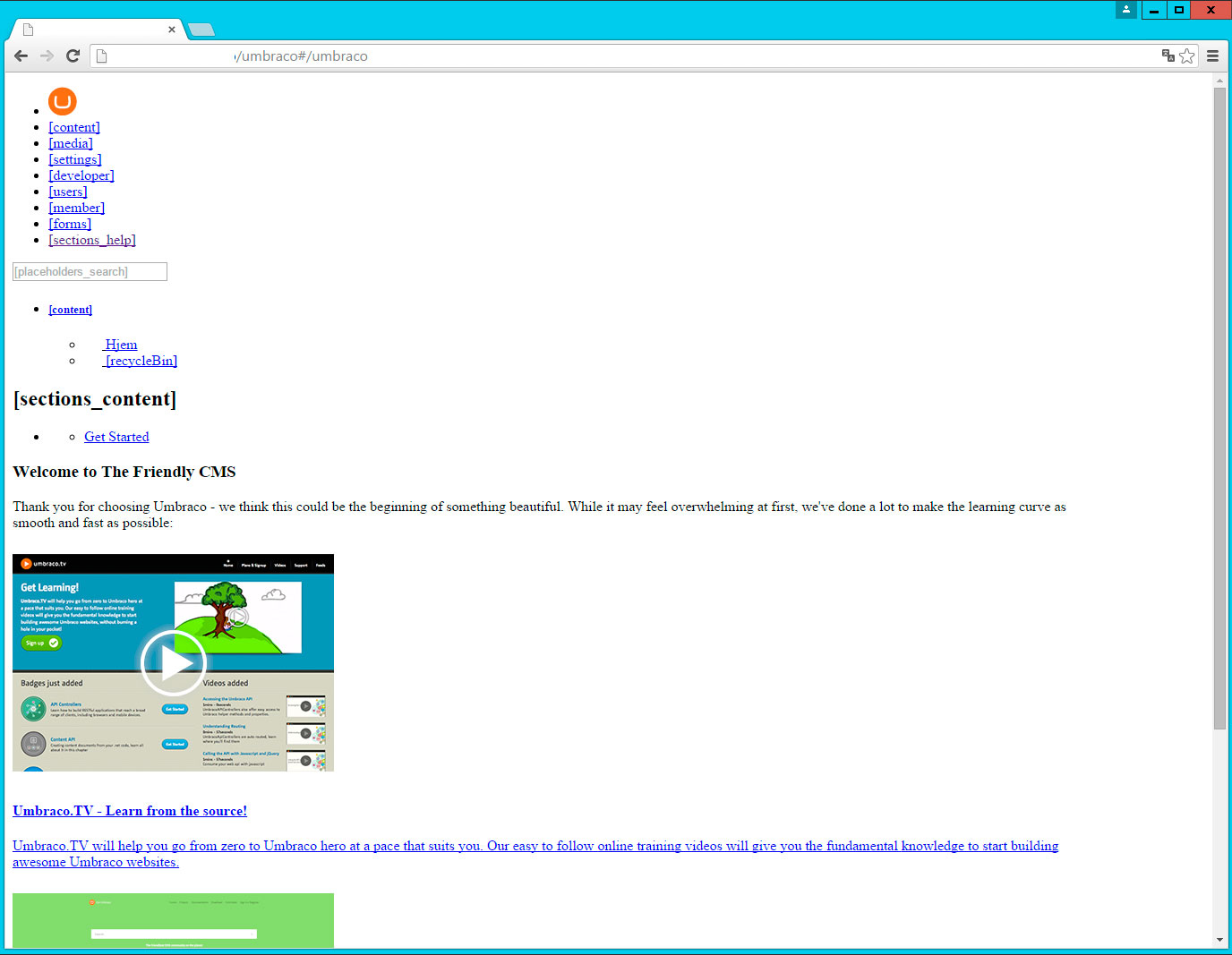Click the scrollbar up arrow

tap(1219, 81)
